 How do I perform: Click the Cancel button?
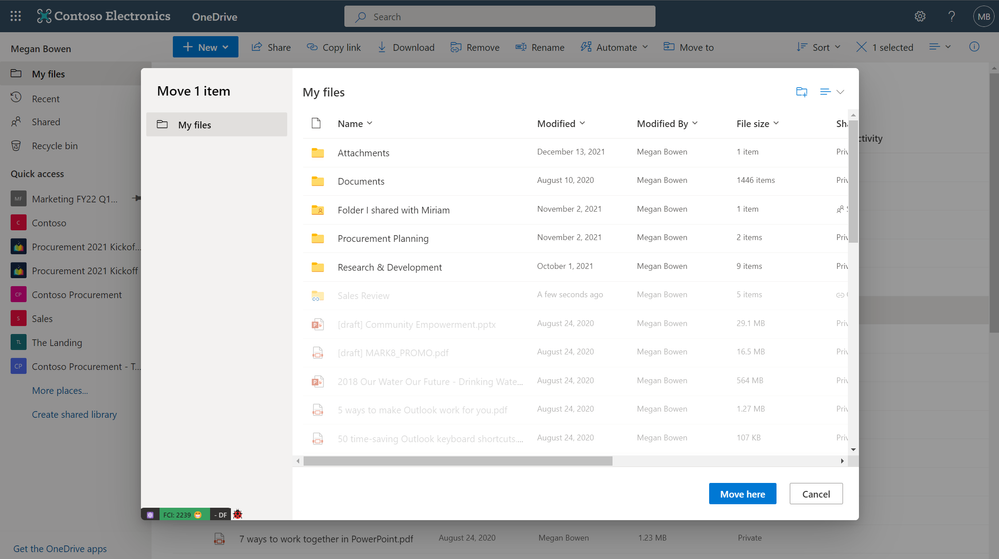816,494
